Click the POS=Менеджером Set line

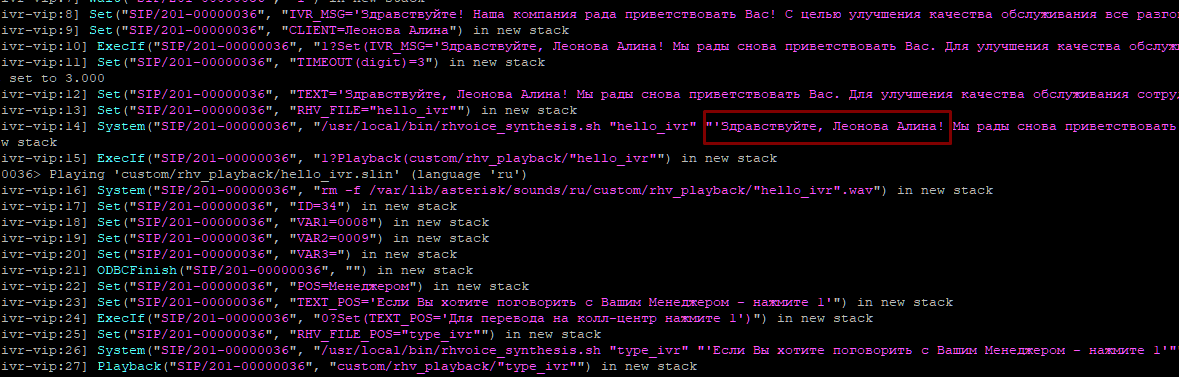coord(265,286)
